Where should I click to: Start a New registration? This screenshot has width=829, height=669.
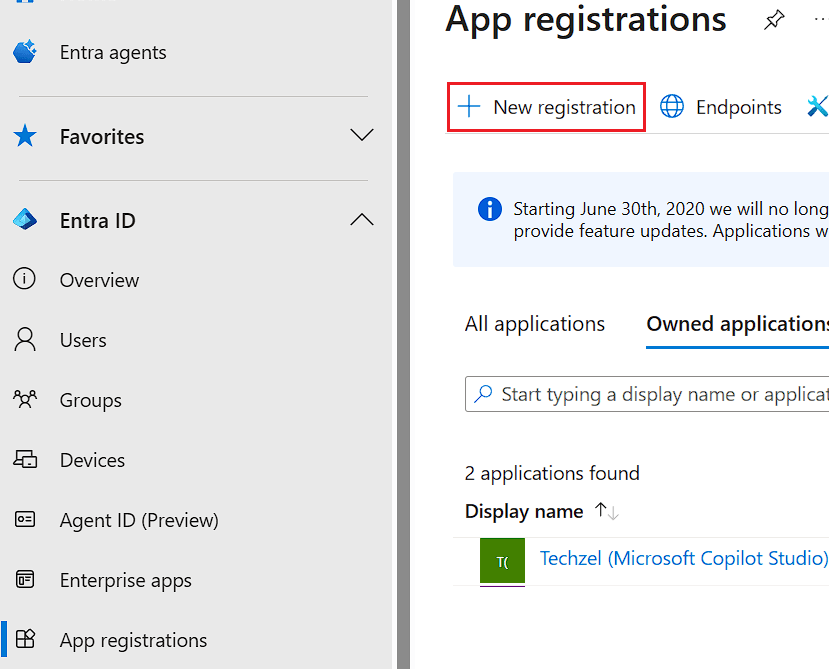pos(546,107)
